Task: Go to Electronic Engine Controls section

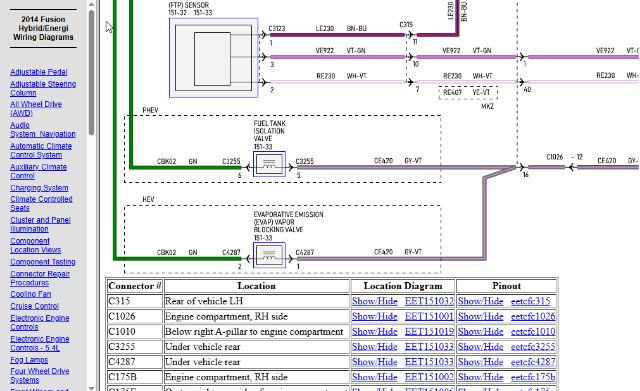Action: point(40,322)
